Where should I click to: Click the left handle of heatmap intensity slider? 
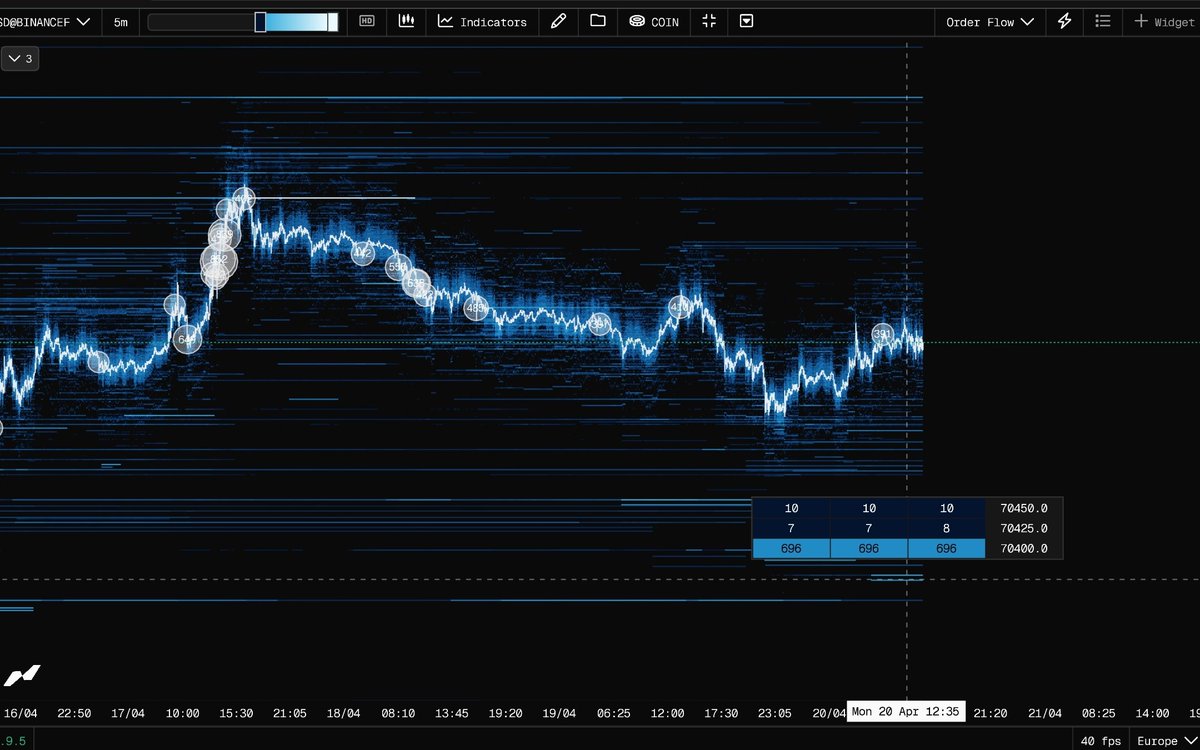260,21
